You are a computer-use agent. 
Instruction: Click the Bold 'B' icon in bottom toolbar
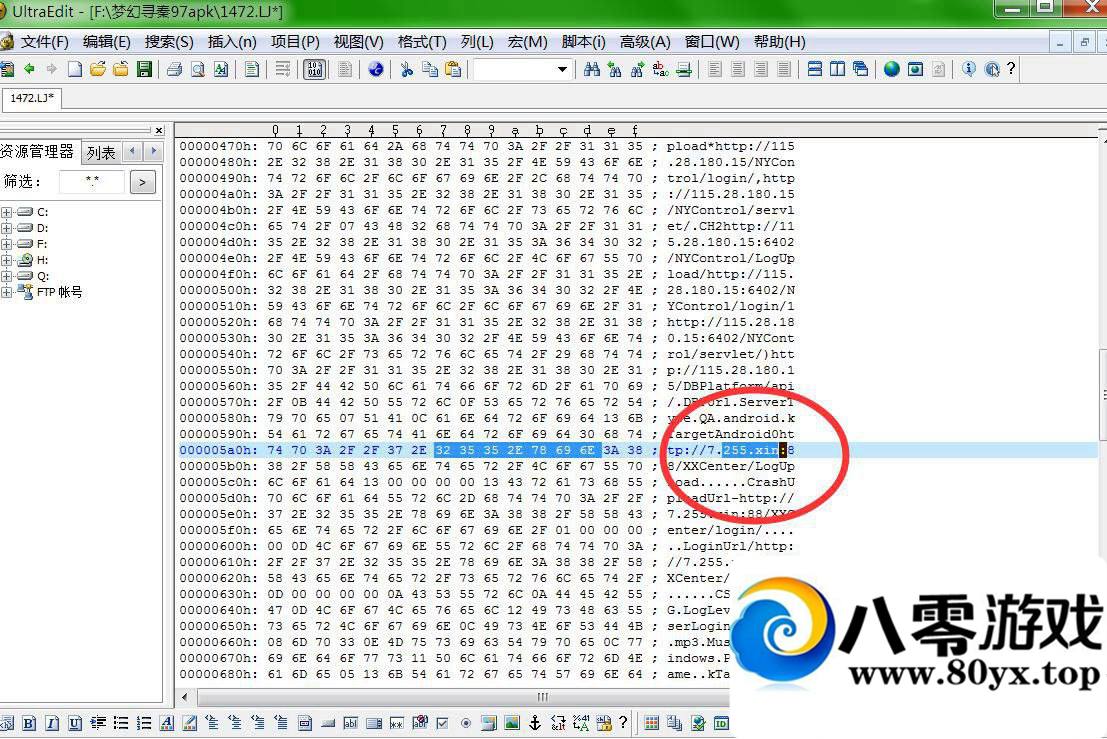(29, 723)
